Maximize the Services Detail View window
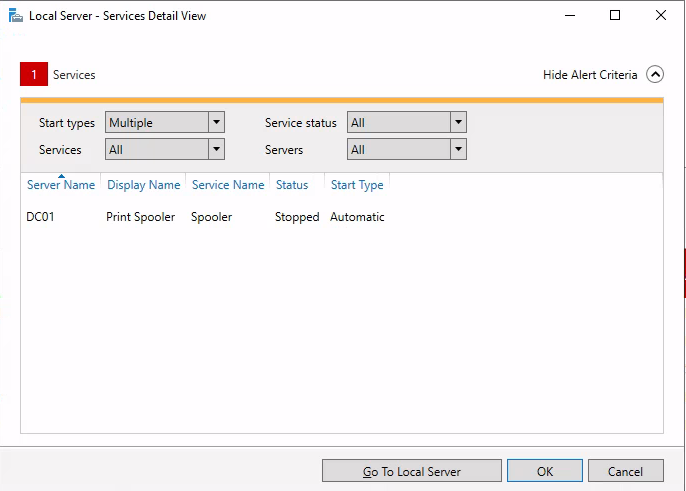Viewport: 686px width, 491px height. point(615,15)
